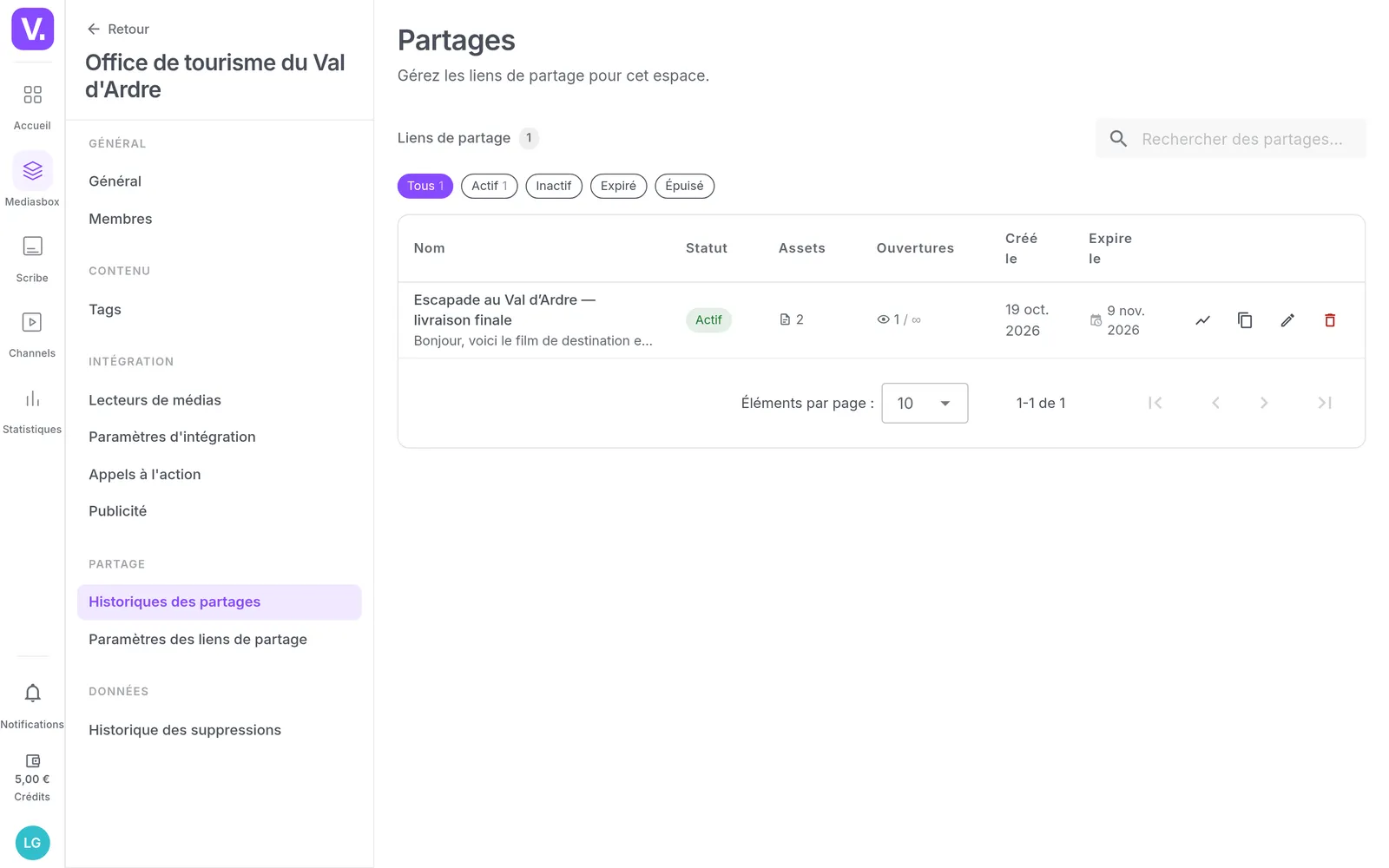Open Paramètres des liens de partage
The width and height of the screenshot is (1389, 868).
click(x=219, y=640)
